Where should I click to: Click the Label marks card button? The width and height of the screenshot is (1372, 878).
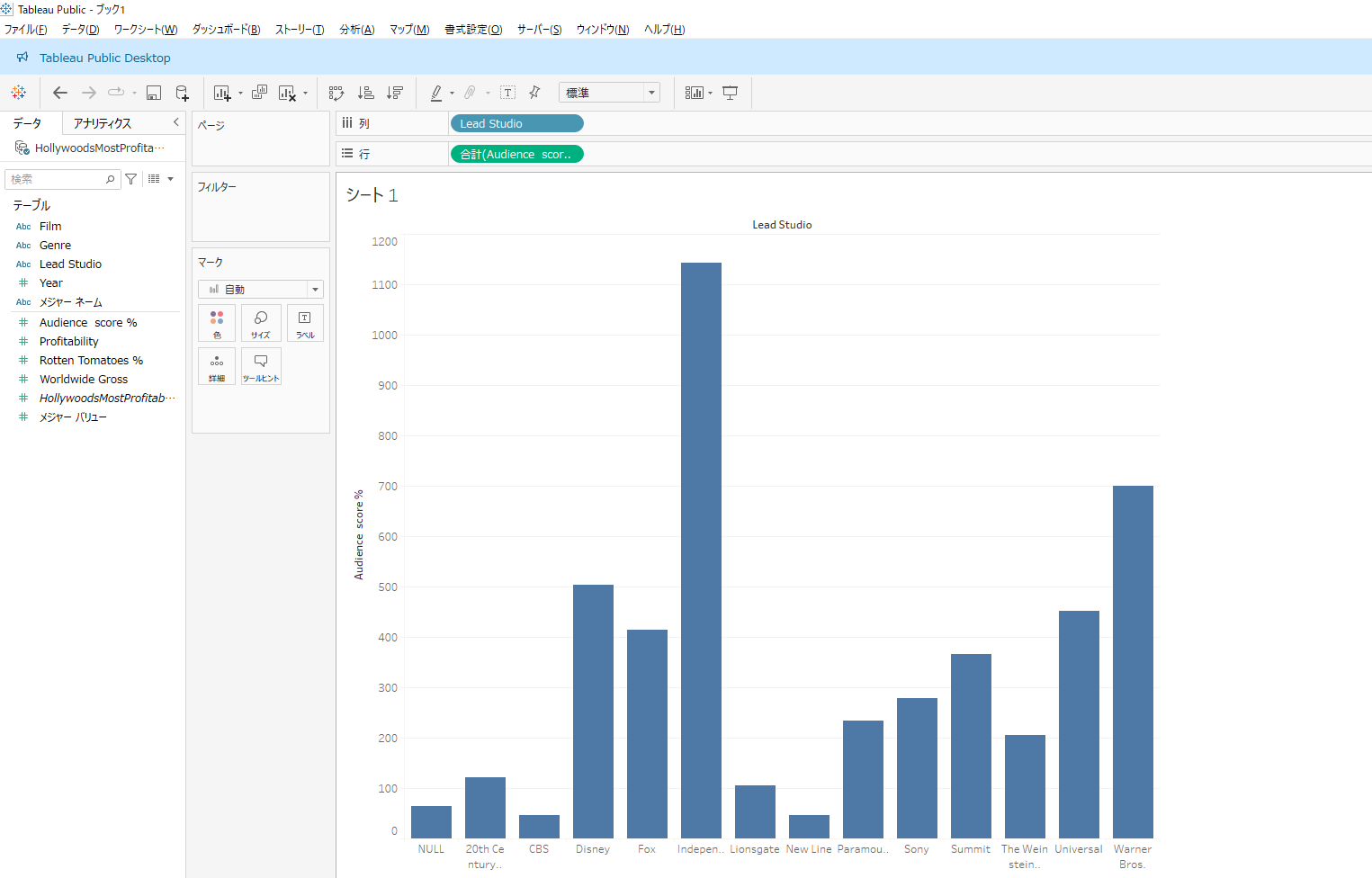pyautogui.click(x=305, y=323)
